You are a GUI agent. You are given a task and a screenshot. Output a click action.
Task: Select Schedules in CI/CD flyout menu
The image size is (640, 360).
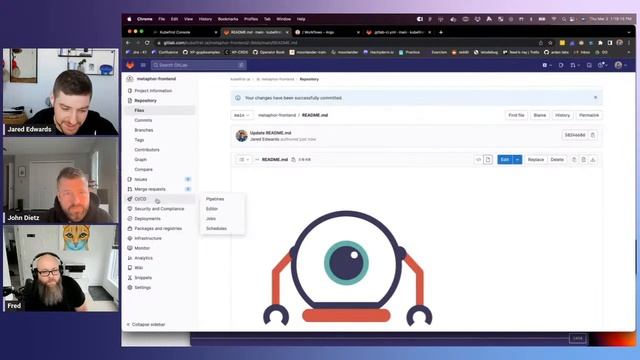coord(216,229)
